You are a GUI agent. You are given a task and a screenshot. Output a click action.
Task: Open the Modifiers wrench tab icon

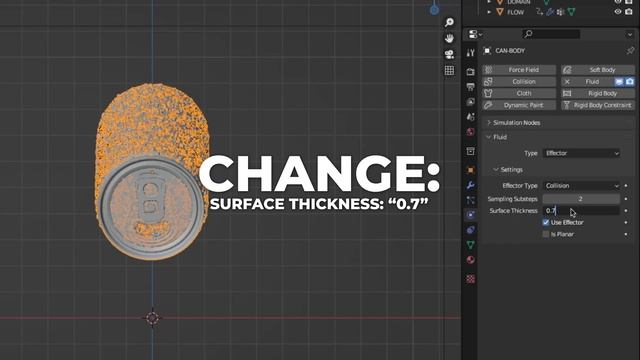pyautogui.click(x=471, y=185)
